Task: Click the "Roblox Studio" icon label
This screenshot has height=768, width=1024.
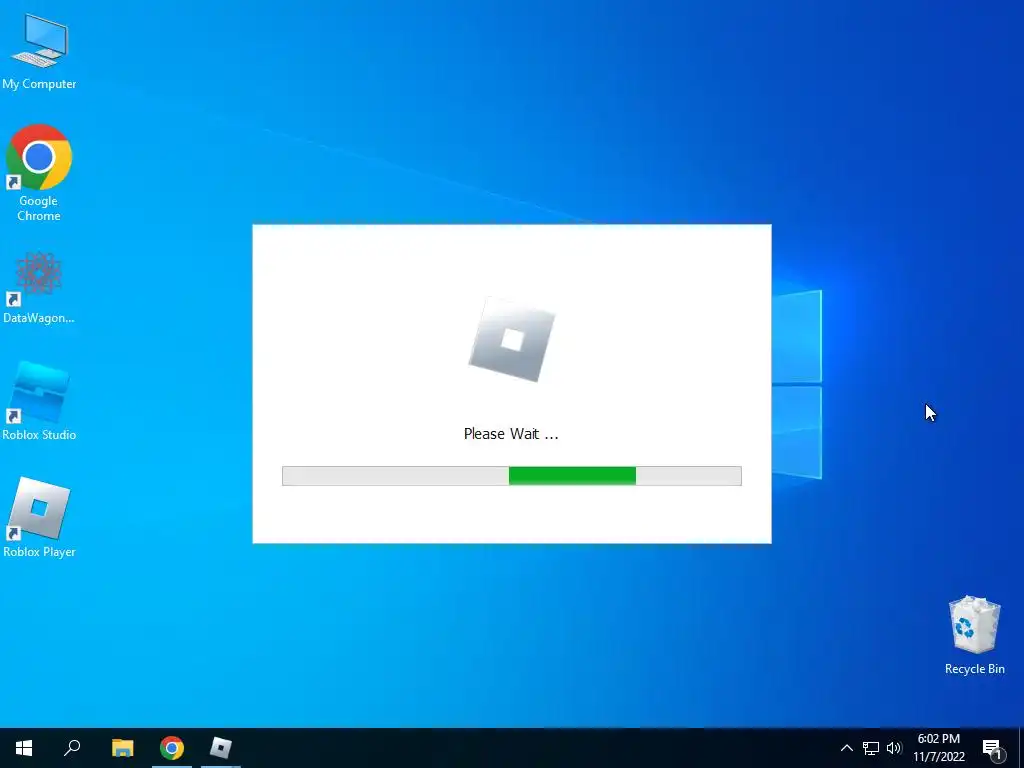Action: [x=39, y=435]
